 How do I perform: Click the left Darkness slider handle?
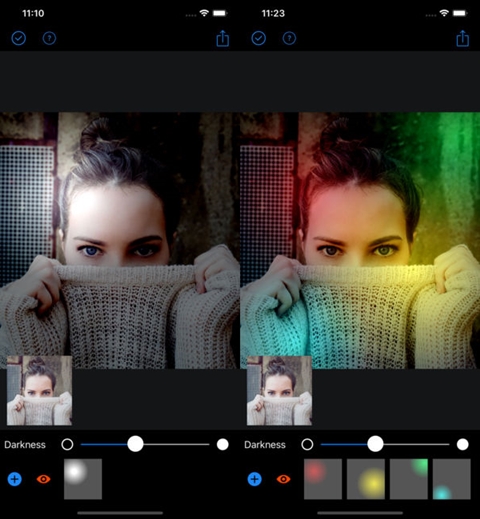(x=135, y=444)
